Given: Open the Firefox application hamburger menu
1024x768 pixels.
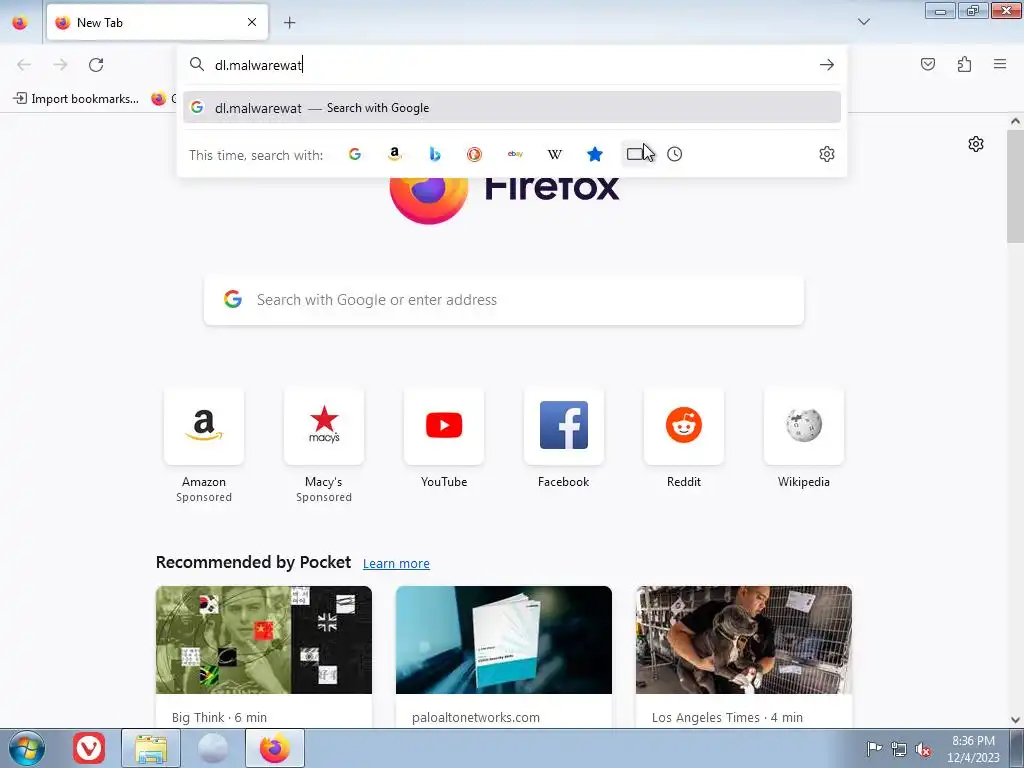Looking at the screenshot, I should pos(1000,64).
